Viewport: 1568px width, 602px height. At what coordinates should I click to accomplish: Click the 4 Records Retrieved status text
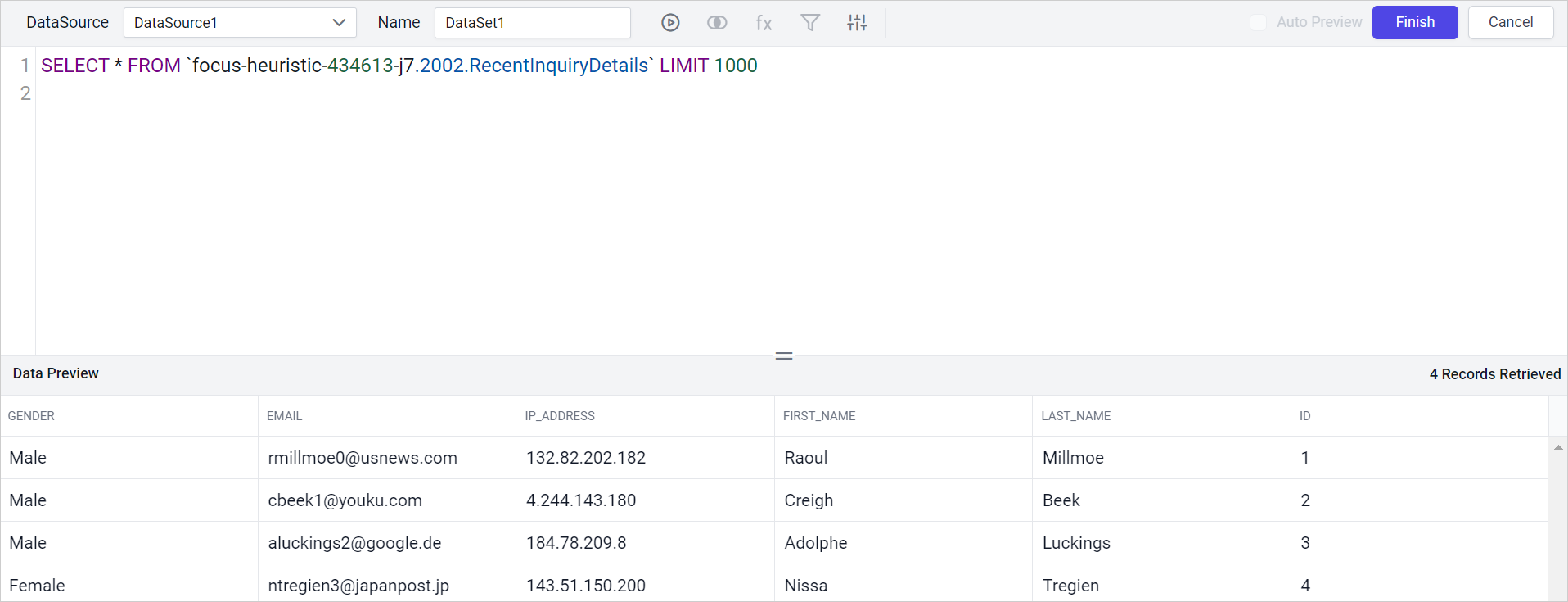pos(1495,374)
